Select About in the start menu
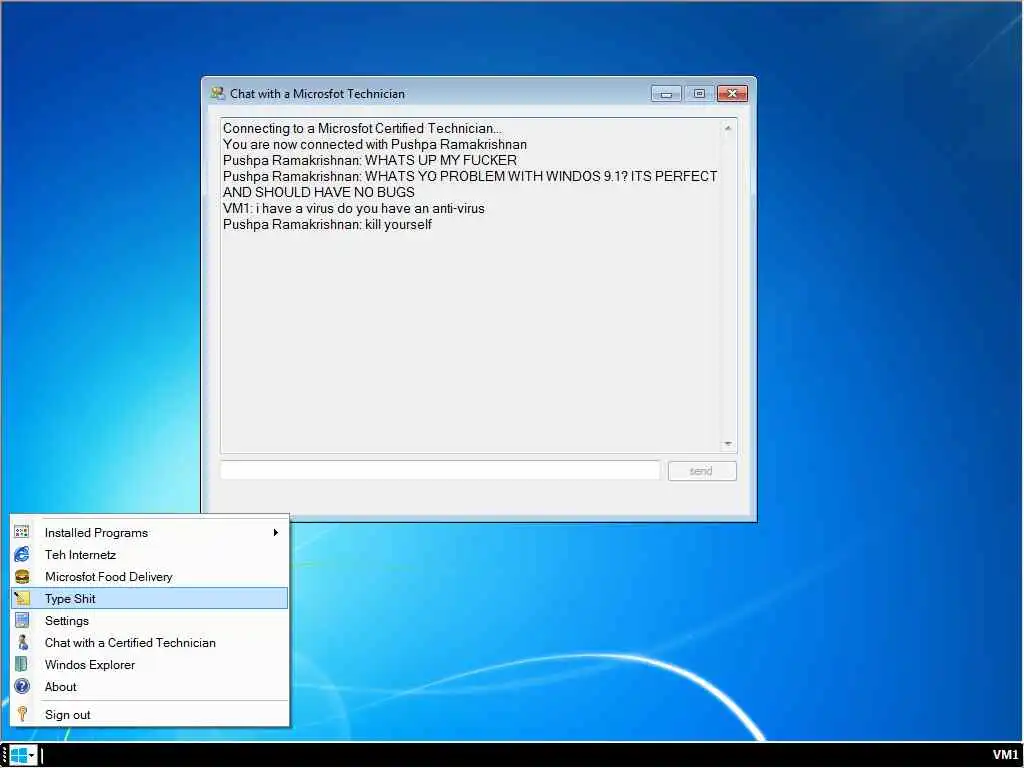1024x768 pixels. 150,686
